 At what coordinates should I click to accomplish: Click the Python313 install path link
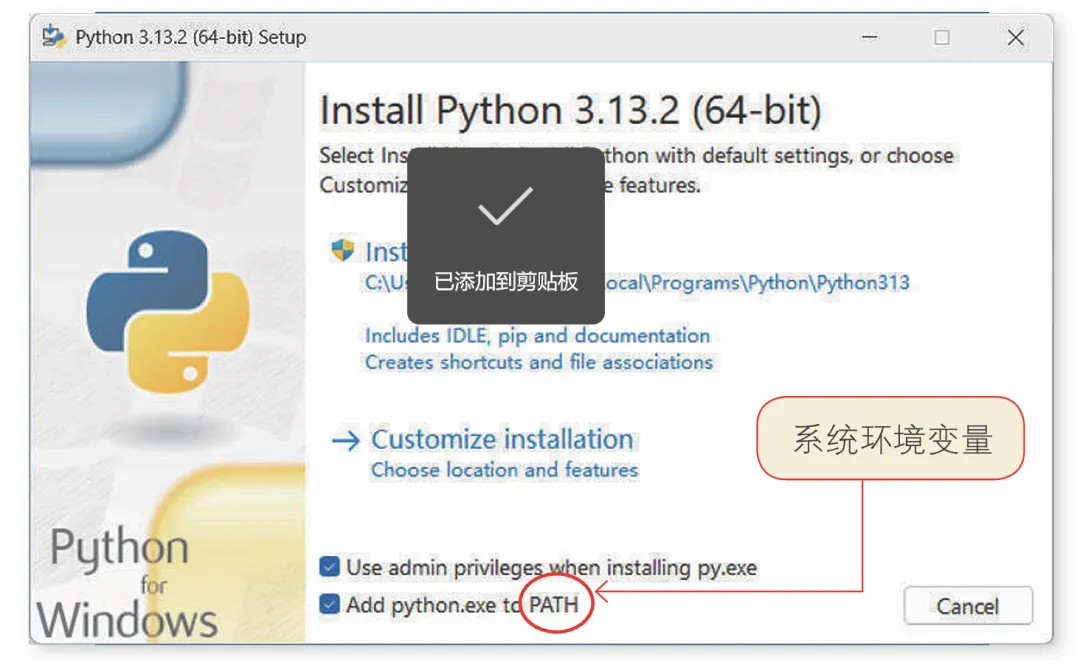coord(637,282)
